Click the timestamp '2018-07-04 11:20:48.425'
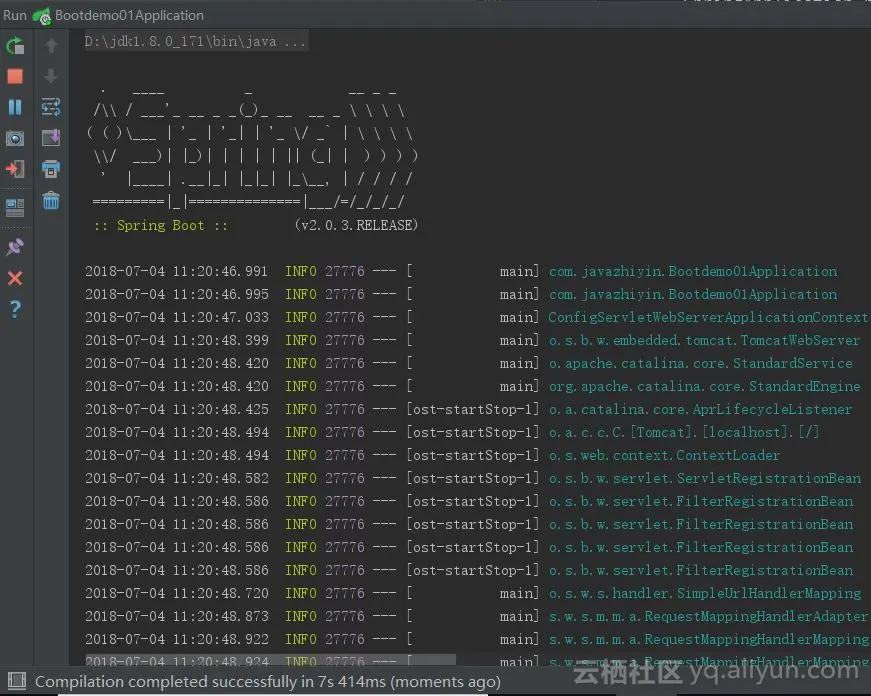 (x=177, y=409)
